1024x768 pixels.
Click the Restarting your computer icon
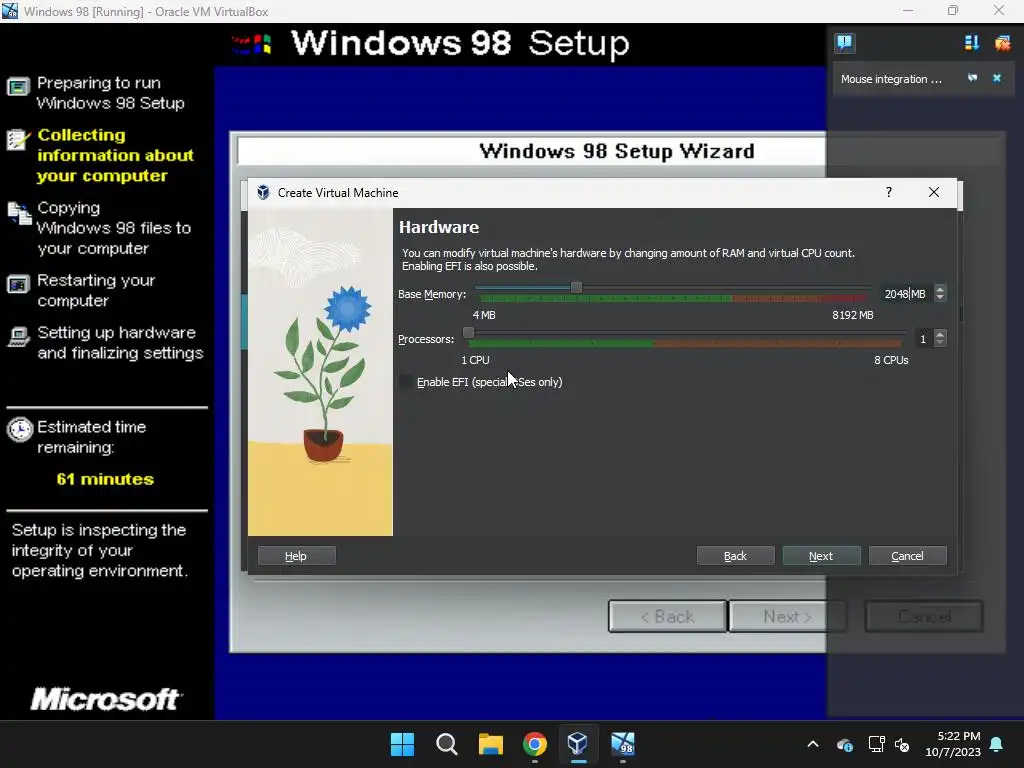[x=18, y=285]
